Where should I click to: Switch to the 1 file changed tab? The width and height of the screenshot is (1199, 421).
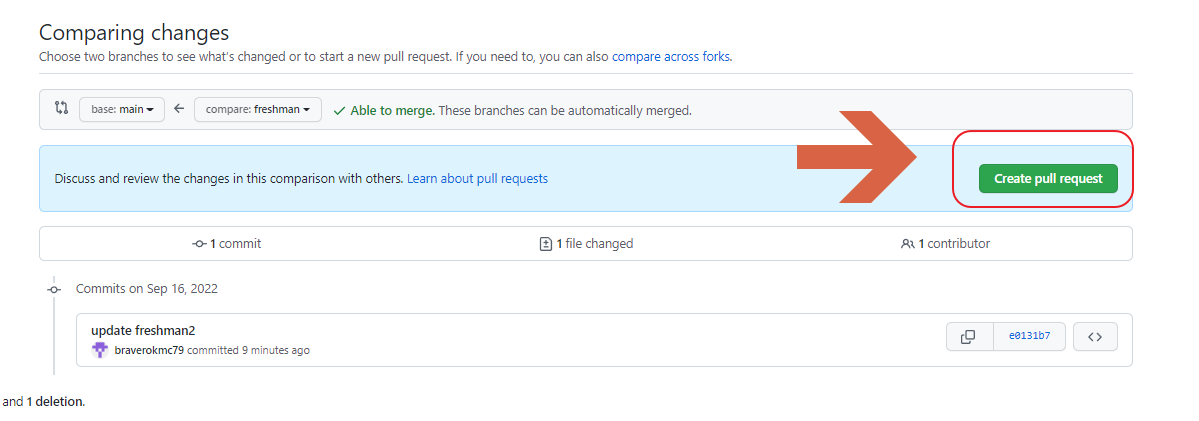tap(586, 243)
